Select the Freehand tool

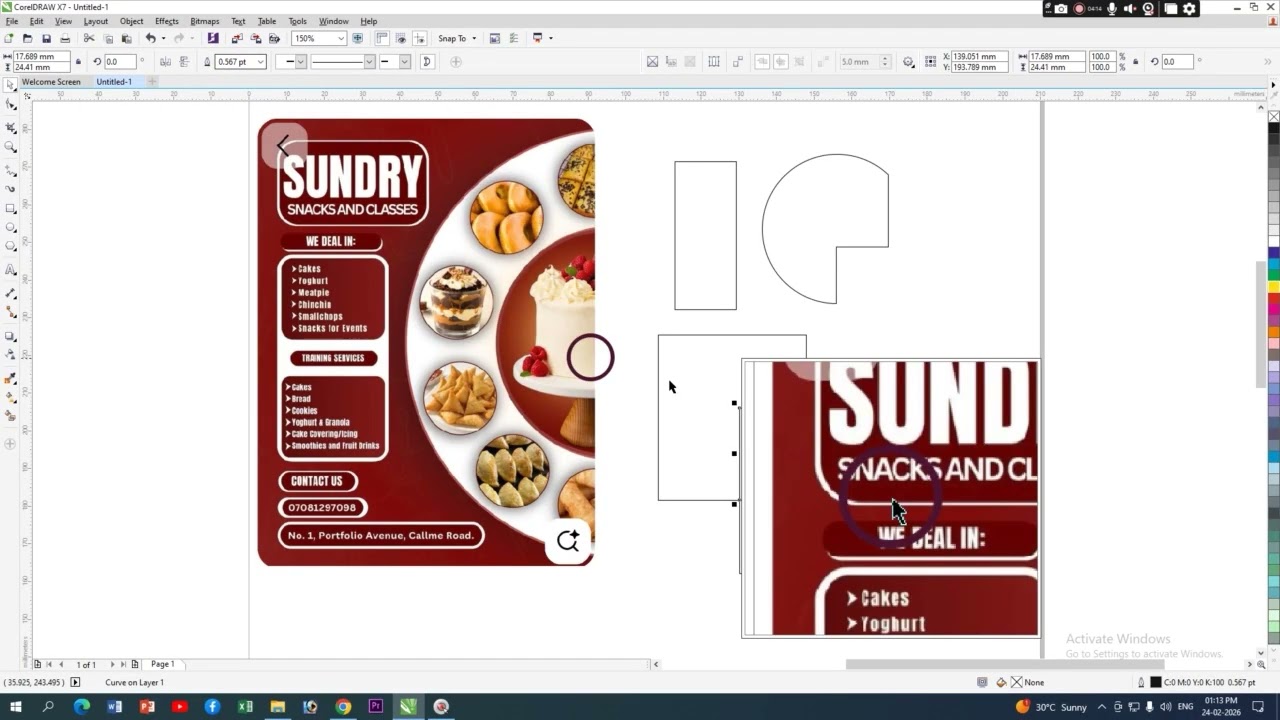click(x=11, y=170)
